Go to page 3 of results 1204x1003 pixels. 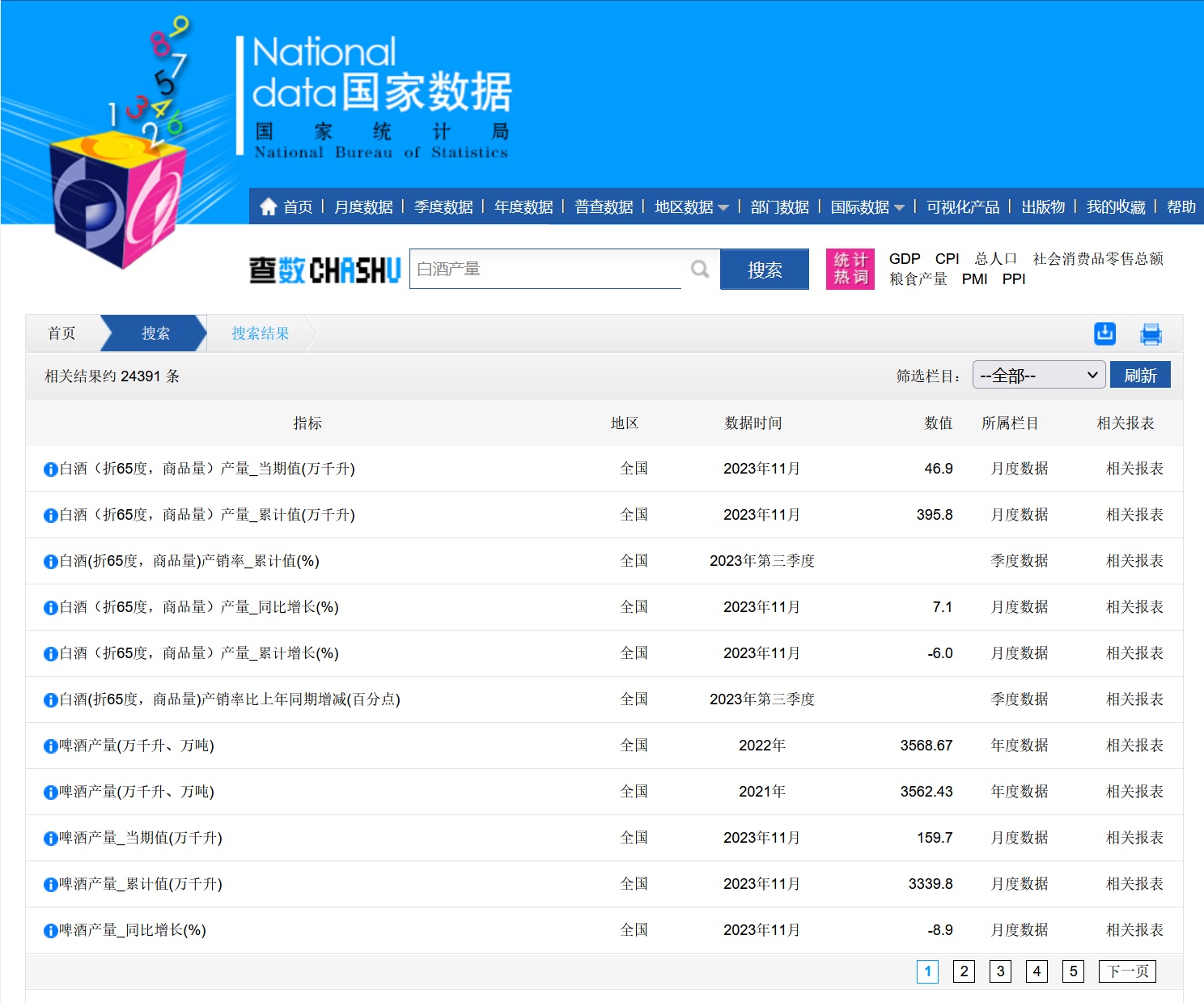[x=1000, y=971]
